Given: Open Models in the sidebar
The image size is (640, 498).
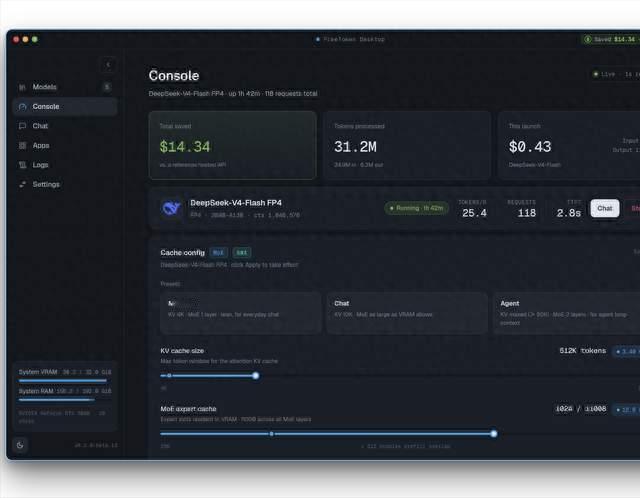Looking at the screenshot, I should [x=65, y=87].
